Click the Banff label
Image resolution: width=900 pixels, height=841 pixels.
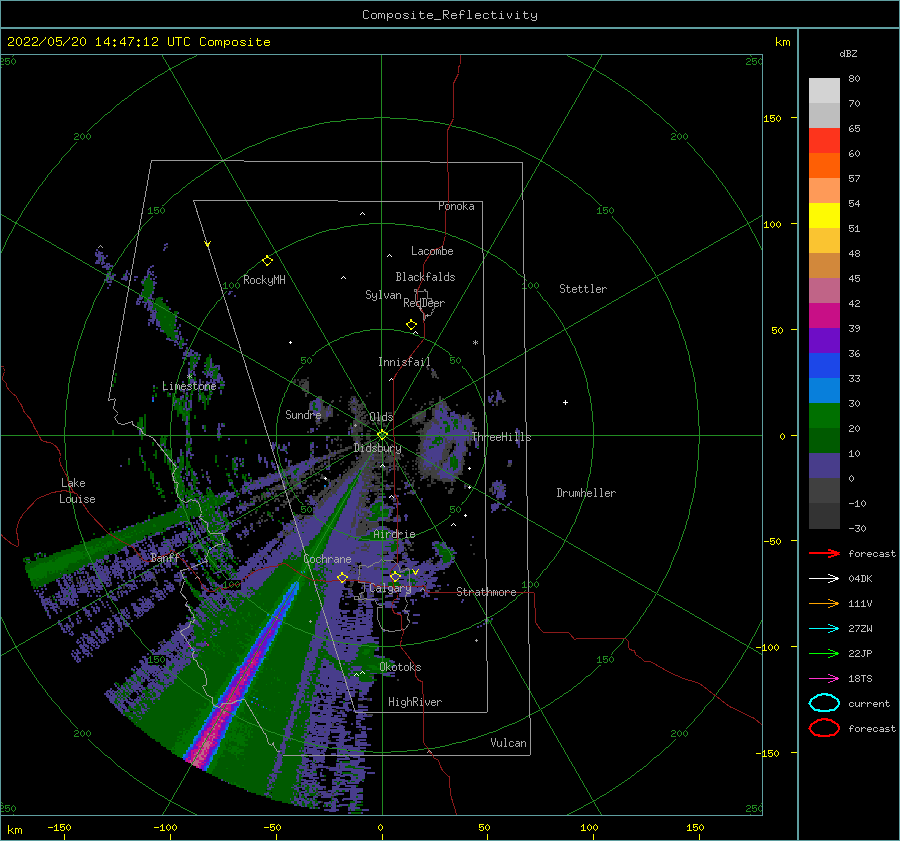coord(165,558)
